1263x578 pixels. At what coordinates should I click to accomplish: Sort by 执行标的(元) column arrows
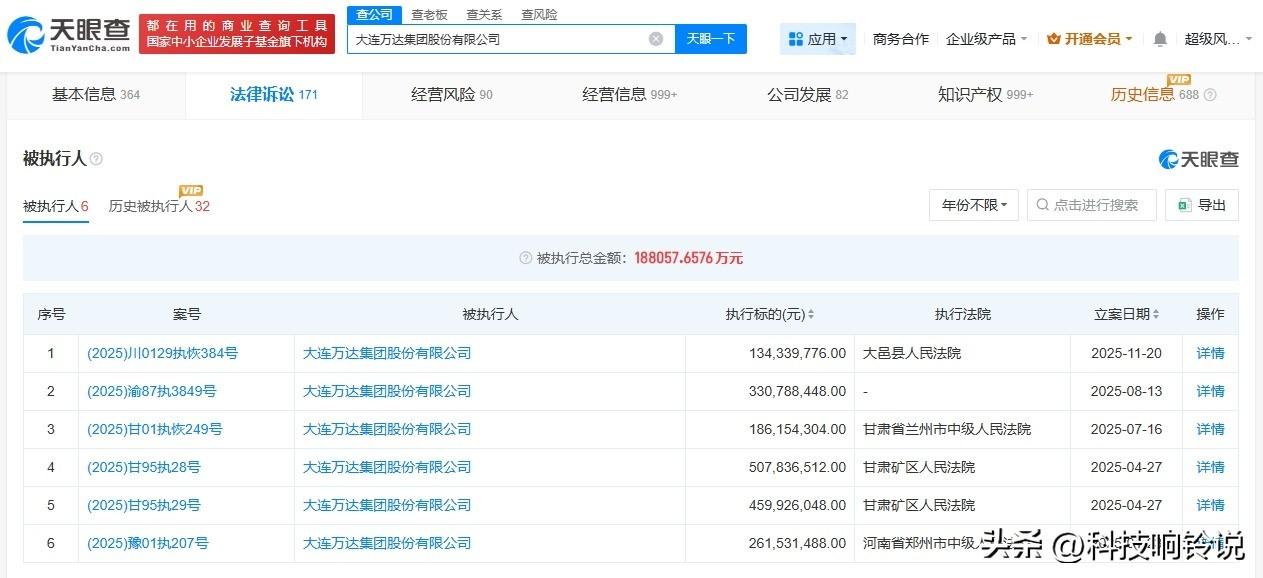811,314
